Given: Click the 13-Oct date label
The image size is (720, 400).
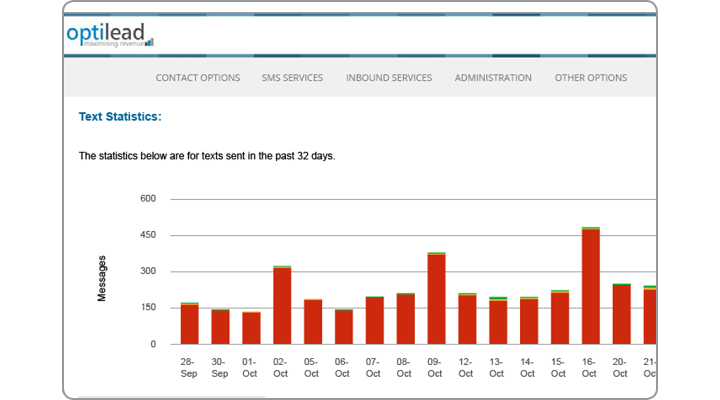Looking at the screenshot, I should [497, 366].
